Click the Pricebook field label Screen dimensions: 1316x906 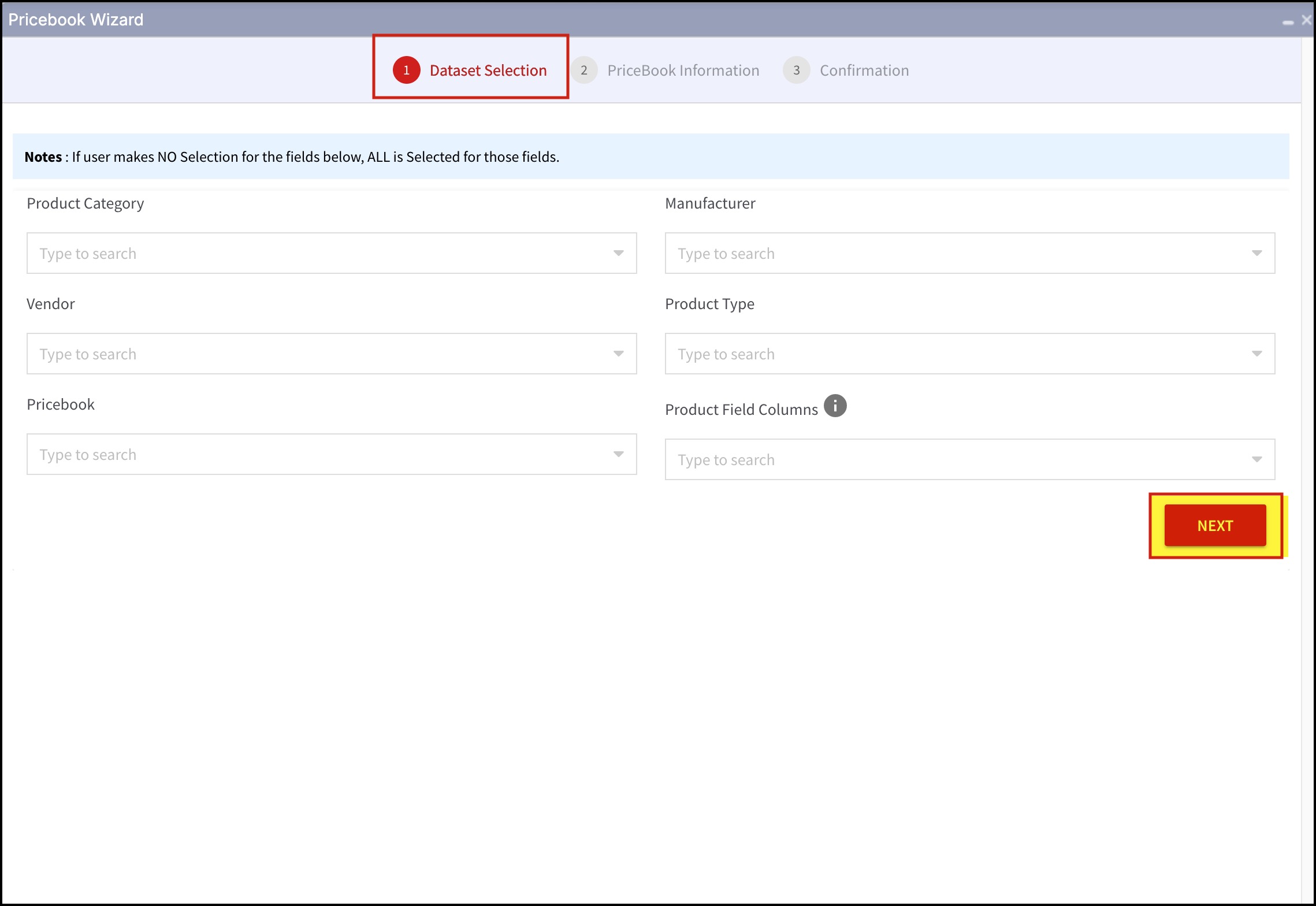tap(61, 404)
